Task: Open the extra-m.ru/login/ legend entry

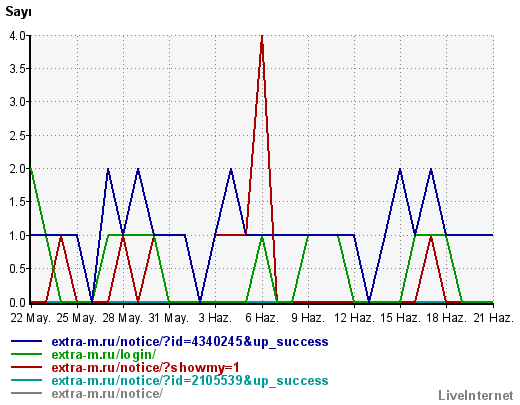Action: click(x=104, y=355)
